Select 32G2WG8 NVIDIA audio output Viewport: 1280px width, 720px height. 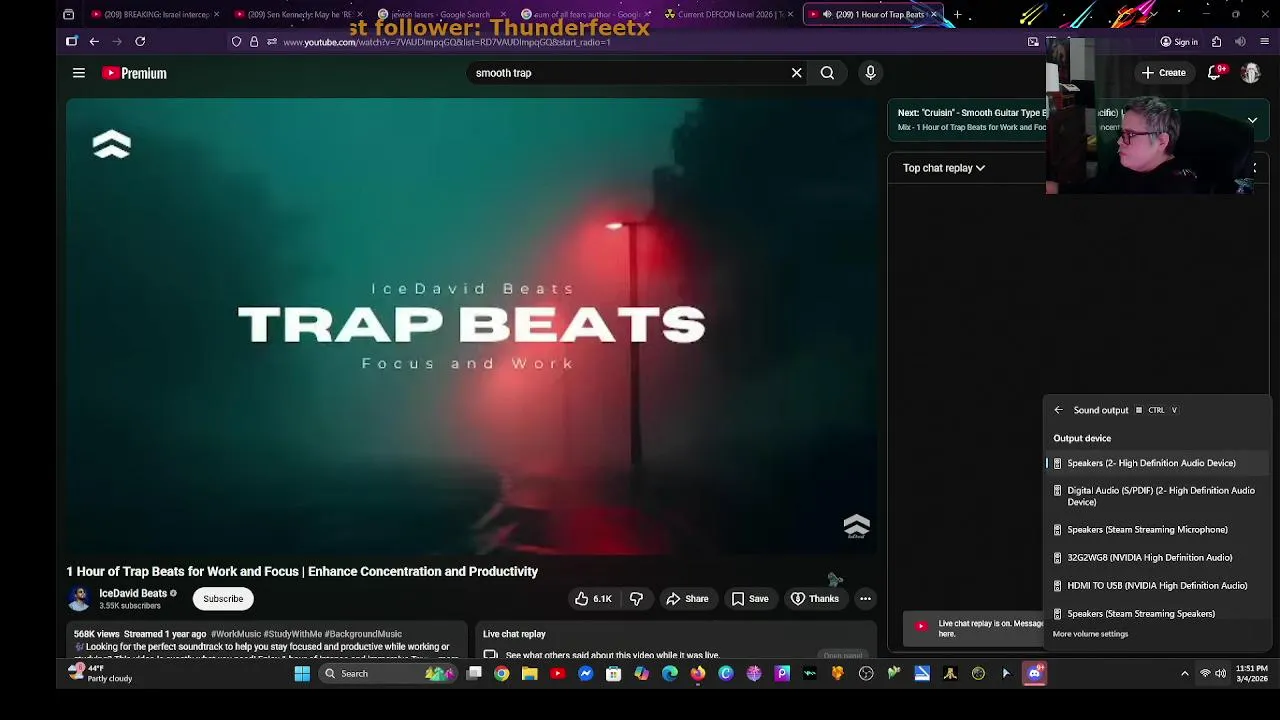[1158, 558]
